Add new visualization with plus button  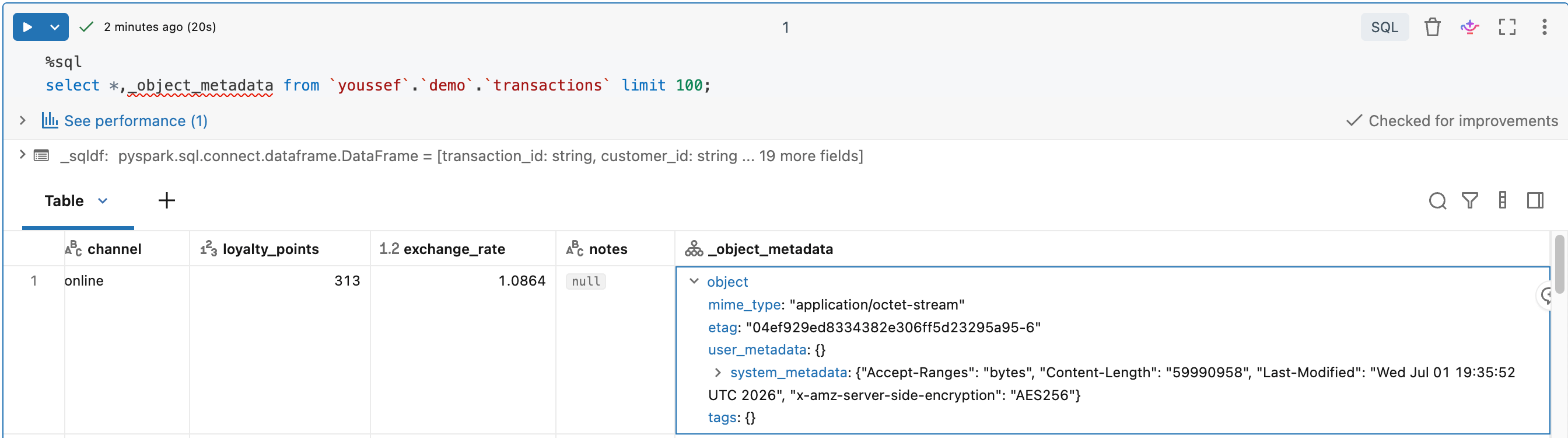pos(166,200)
